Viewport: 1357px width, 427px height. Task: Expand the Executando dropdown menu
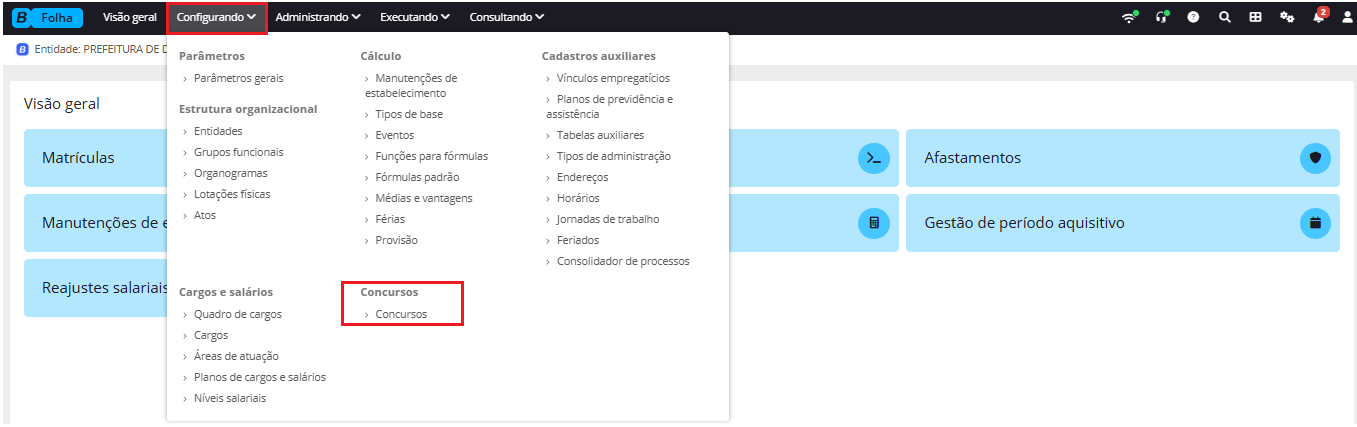point(415,17)
